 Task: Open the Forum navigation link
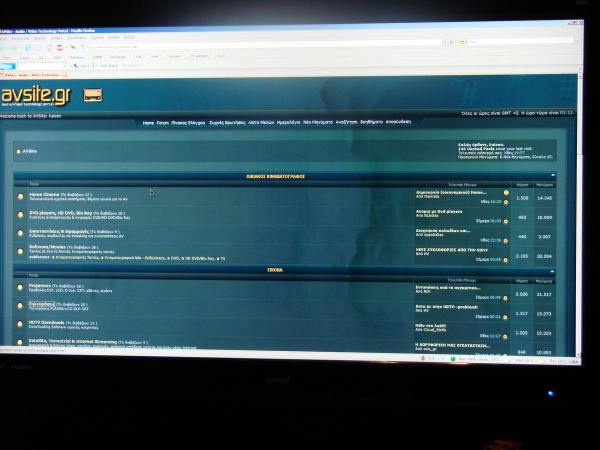click(163, 123)
